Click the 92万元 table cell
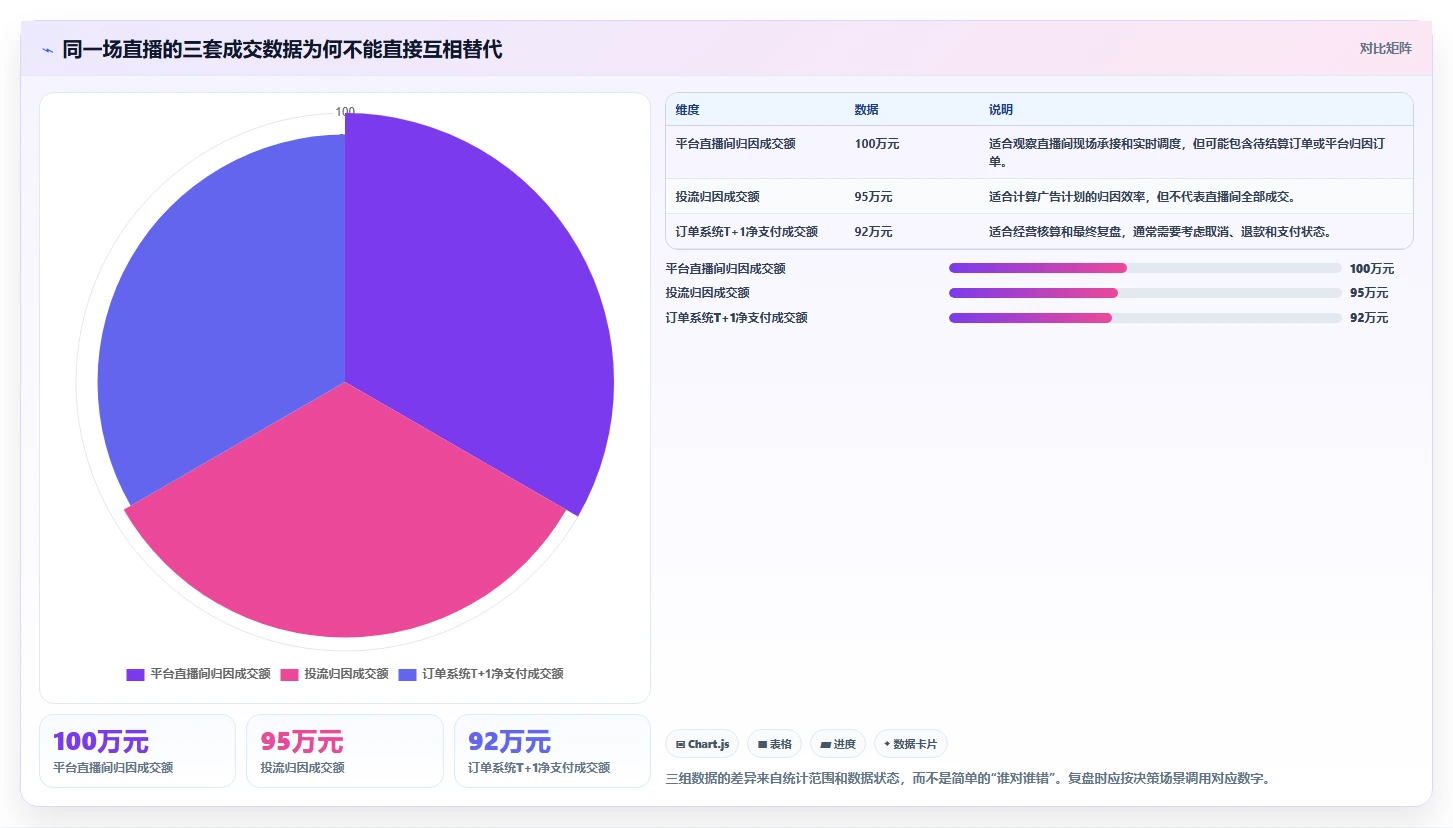 point(873,231)
